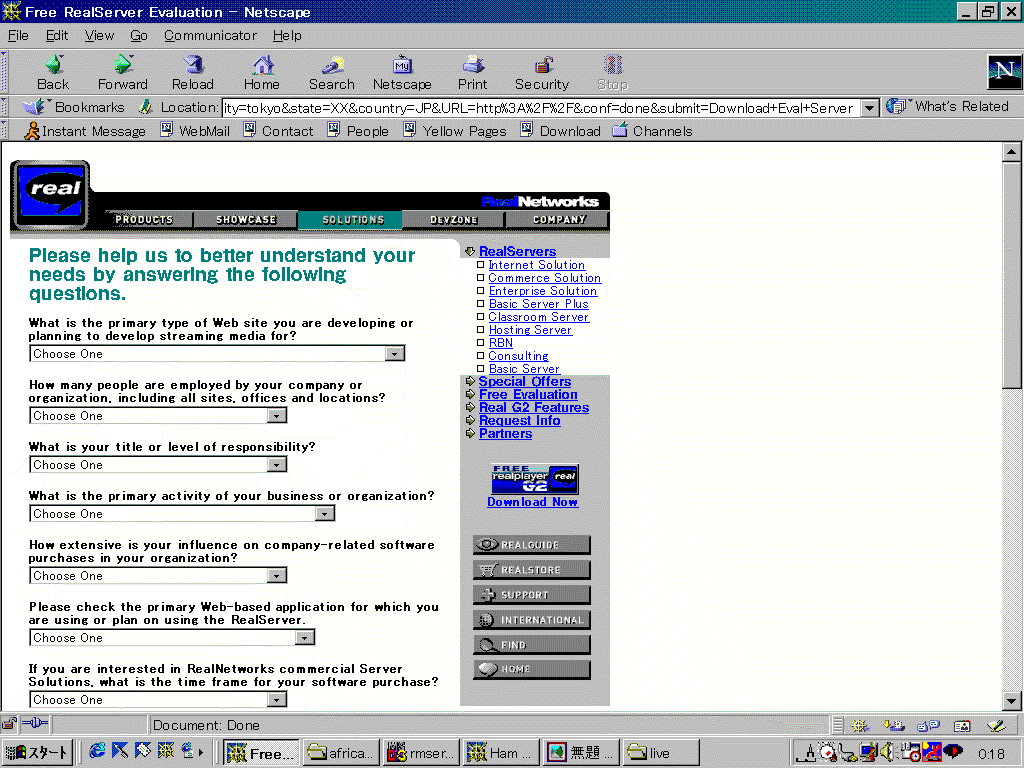Screen dimensions: 1024x768
Task: Open the Edit menu
Action: 57,36
